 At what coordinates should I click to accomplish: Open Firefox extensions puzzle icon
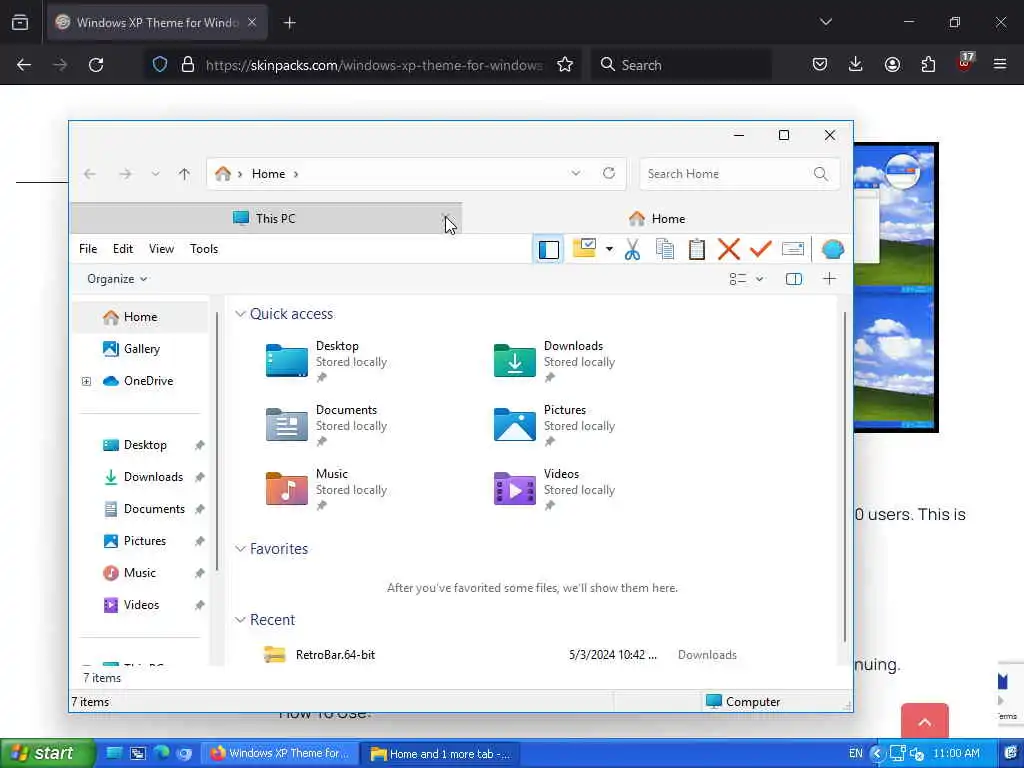(928, 64)
